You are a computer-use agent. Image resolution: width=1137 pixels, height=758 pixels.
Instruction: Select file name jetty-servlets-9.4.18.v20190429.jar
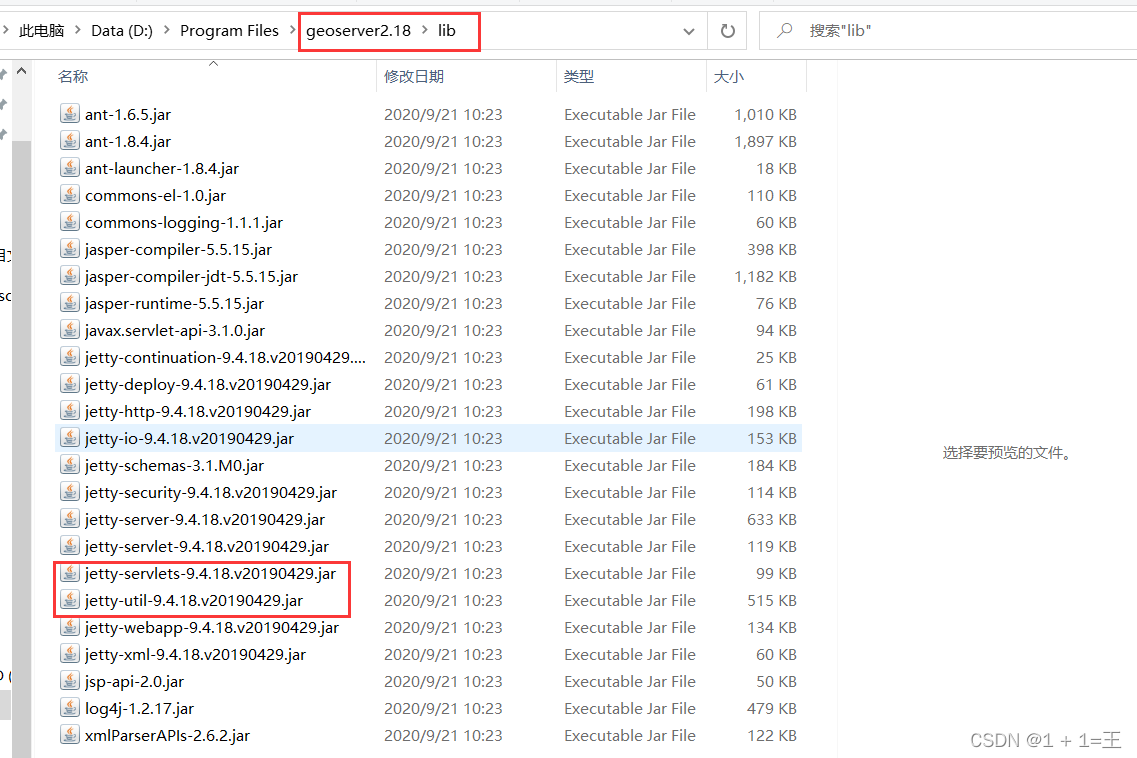click(210, 574)
